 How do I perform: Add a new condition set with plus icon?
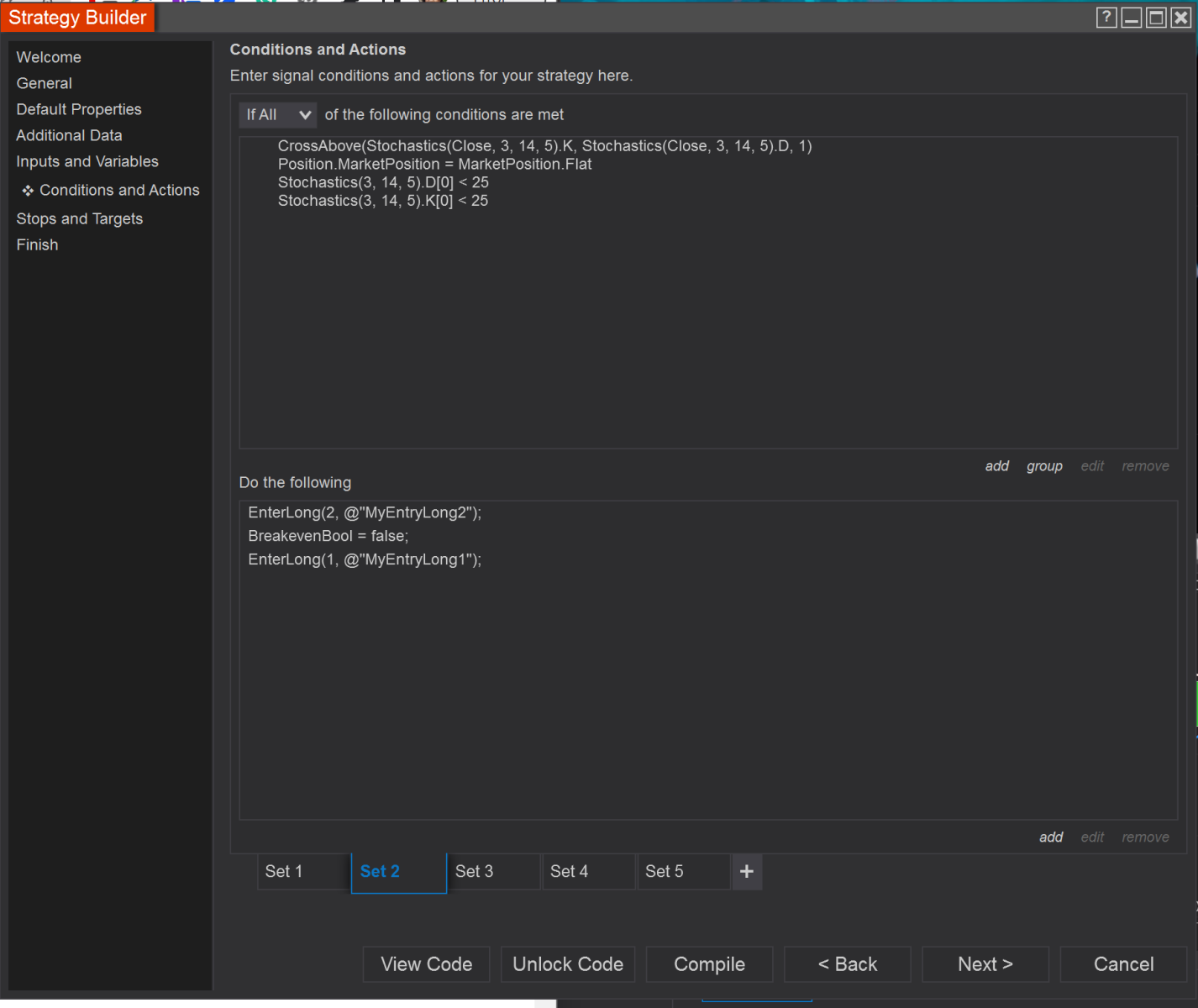[747, 872]
